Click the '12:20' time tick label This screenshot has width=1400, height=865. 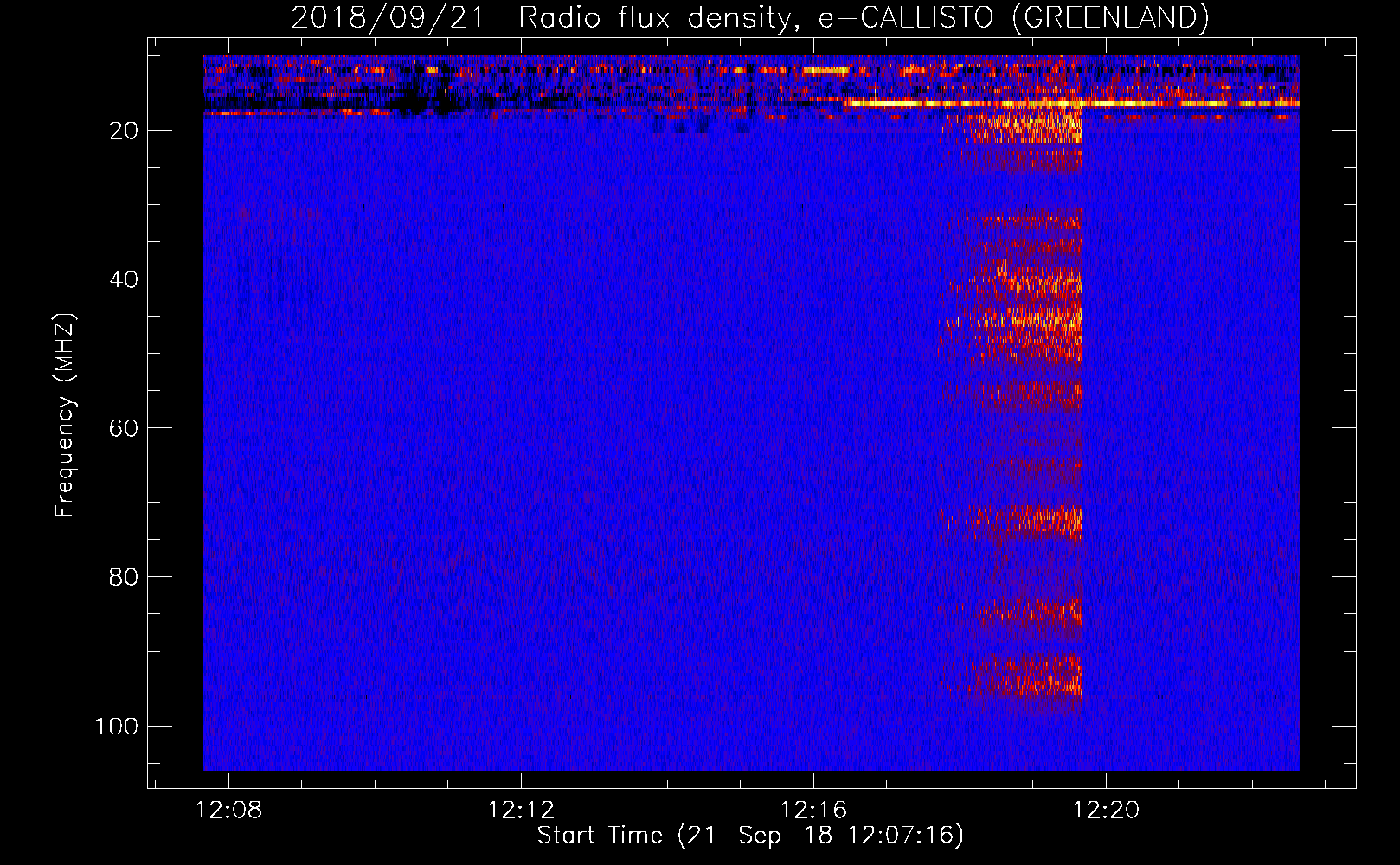click(x=1106, y=811)
